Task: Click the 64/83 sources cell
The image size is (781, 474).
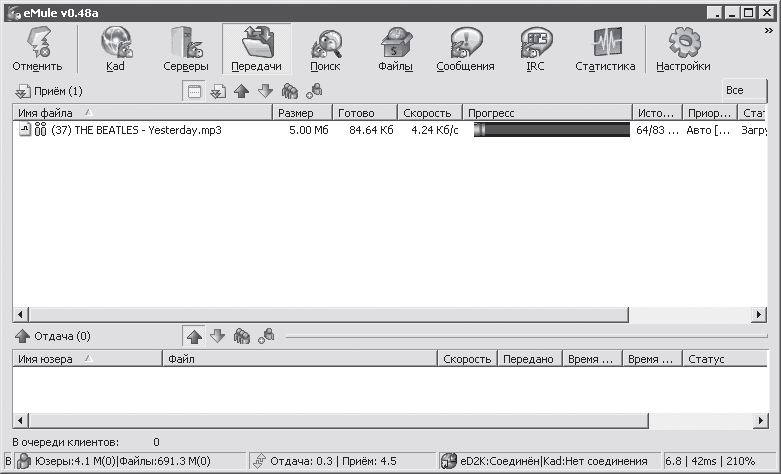Action: [x=657, y=130]
